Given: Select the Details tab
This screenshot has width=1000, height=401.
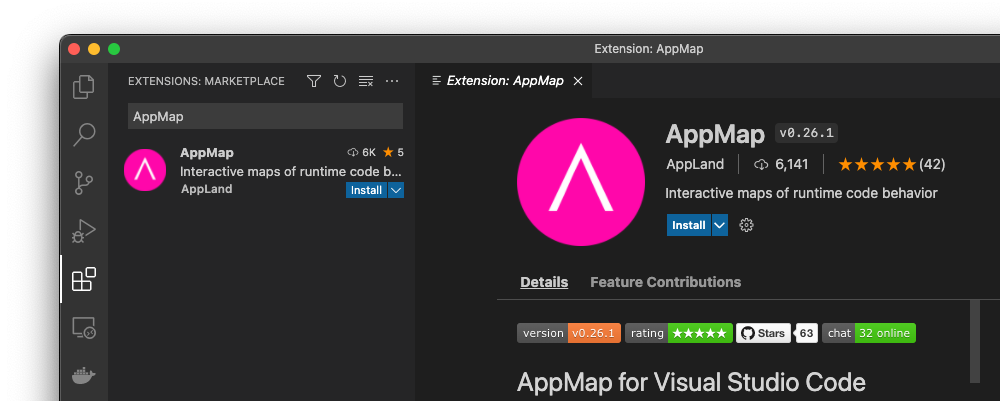Looking at the screenshot, I should pos(544,282).
